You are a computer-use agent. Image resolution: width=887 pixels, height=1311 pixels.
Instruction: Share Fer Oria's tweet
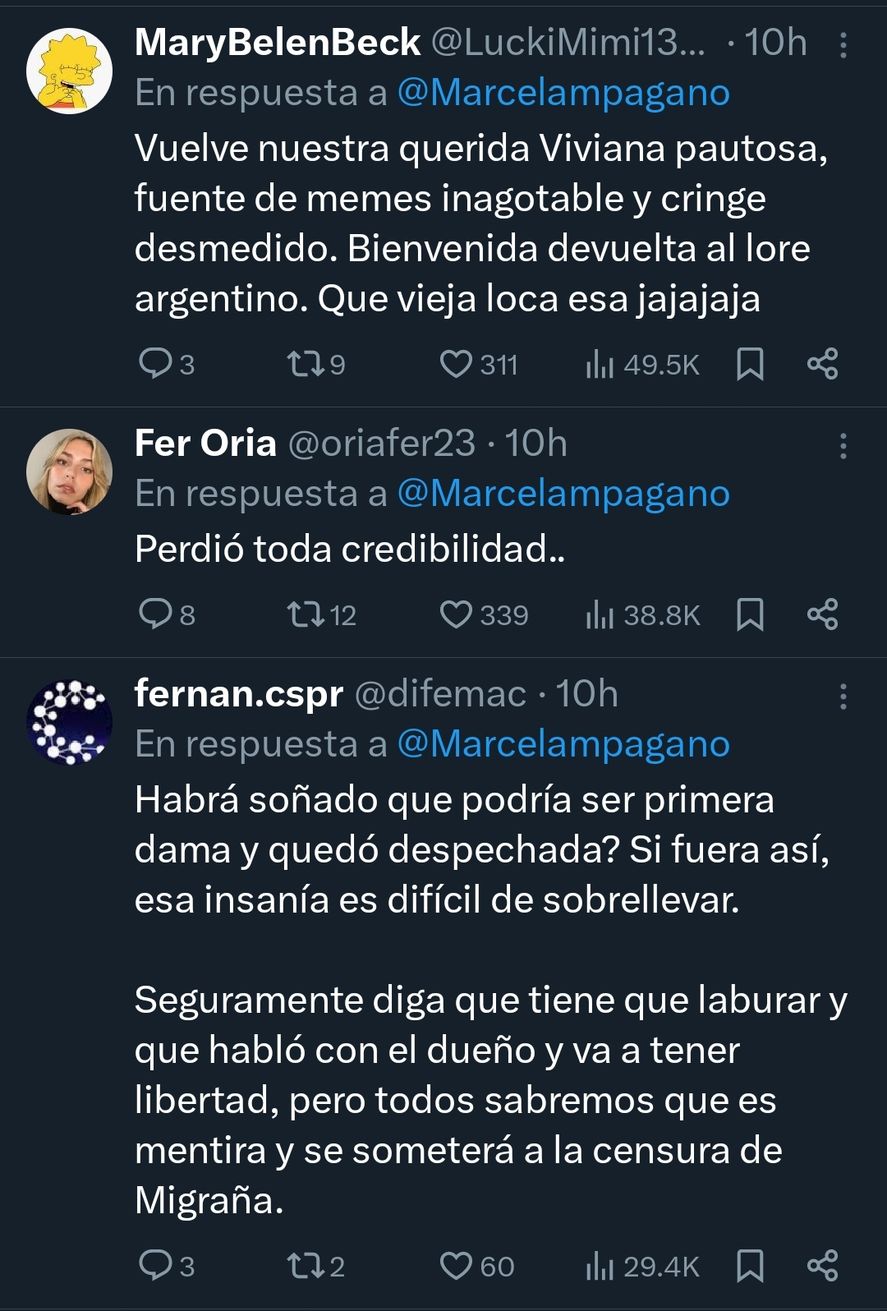coord(822,614)
